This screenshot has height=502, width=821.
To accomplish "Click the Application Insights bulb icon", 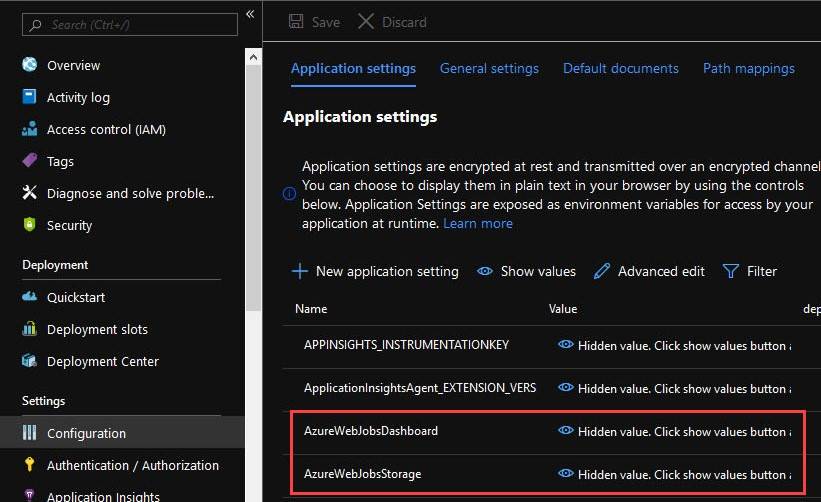I will point(29,495).
